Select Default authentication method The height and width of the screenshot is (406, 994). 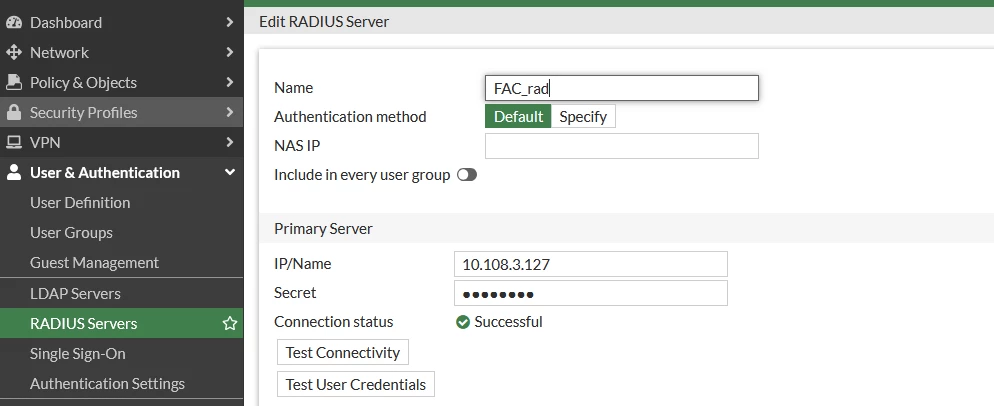[518, 117]
